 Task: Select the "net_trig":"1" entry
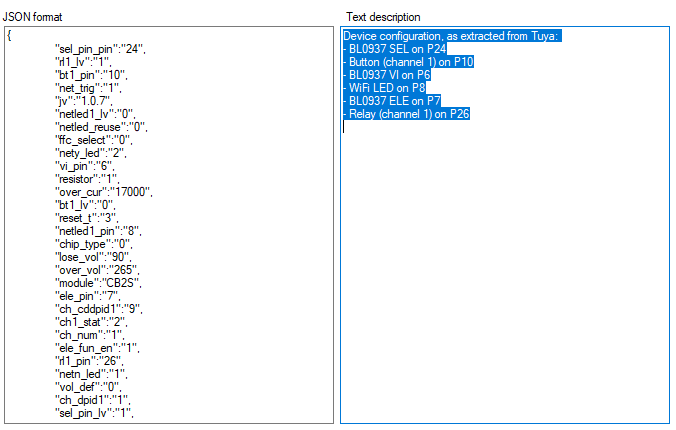click(x=88, y=88)
